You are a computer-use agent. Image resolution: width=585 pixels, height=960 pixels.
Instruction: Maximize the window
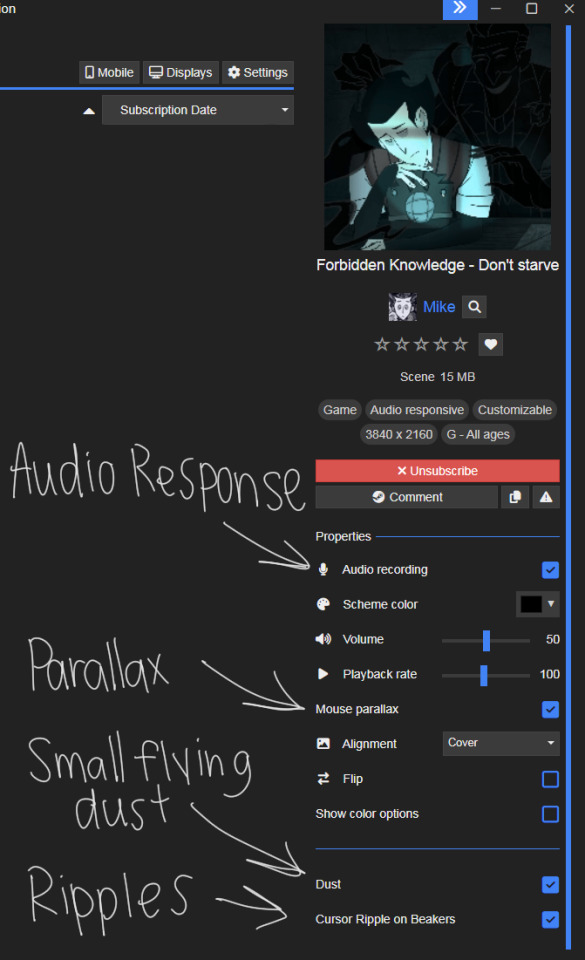532,9
